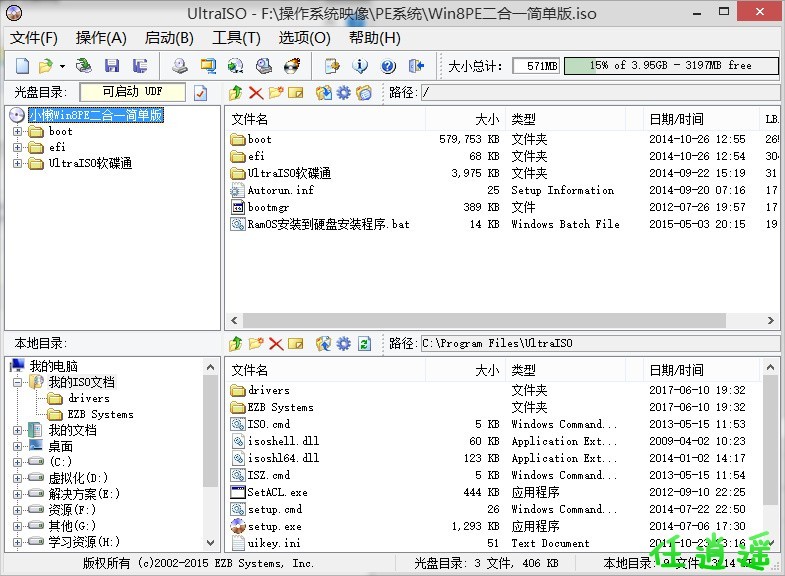Expand the (C:) drive node
This screenshot has width=785, height=576.
click(x=18, y=462)
